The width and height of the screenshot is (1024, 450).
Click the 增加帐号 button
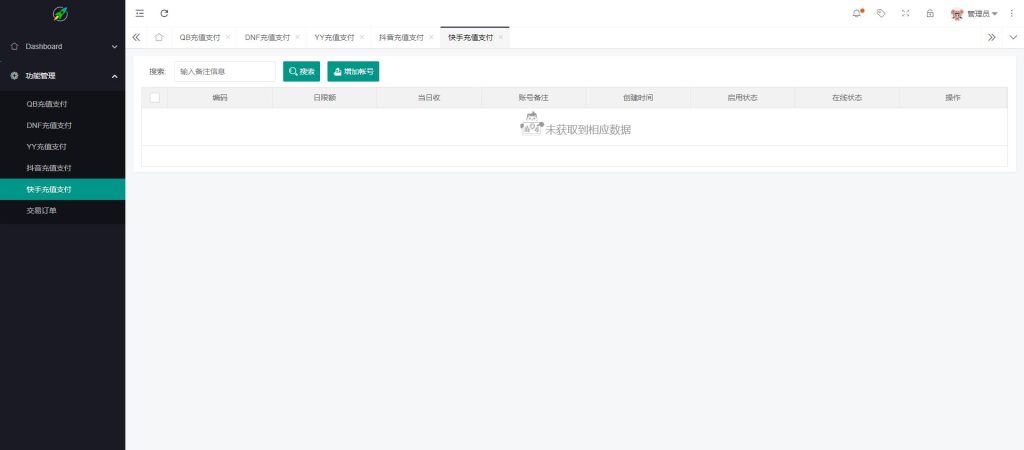click(353, 71)
